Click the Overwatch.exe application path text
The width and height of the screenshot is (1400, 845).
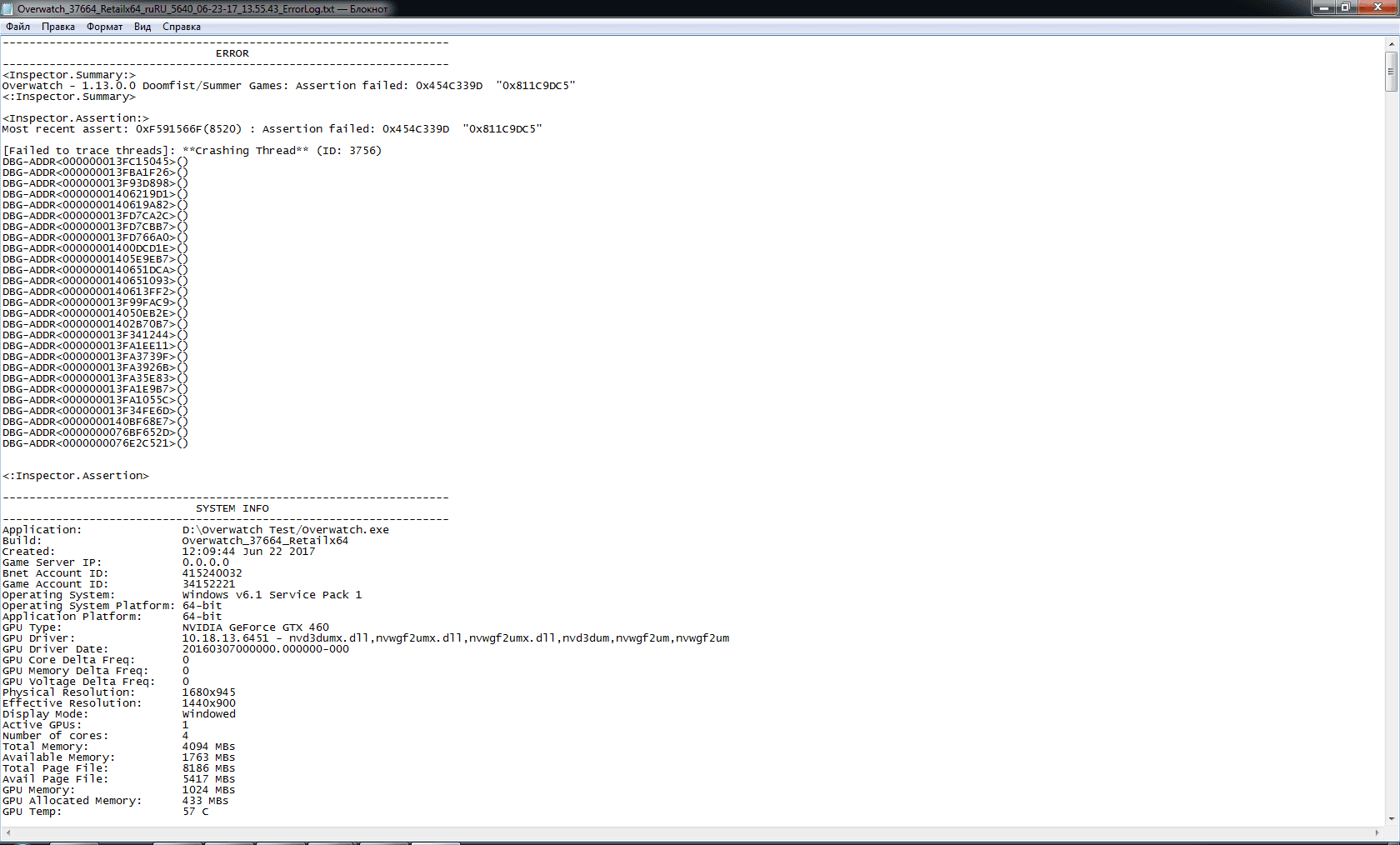(x=285, y=530)
